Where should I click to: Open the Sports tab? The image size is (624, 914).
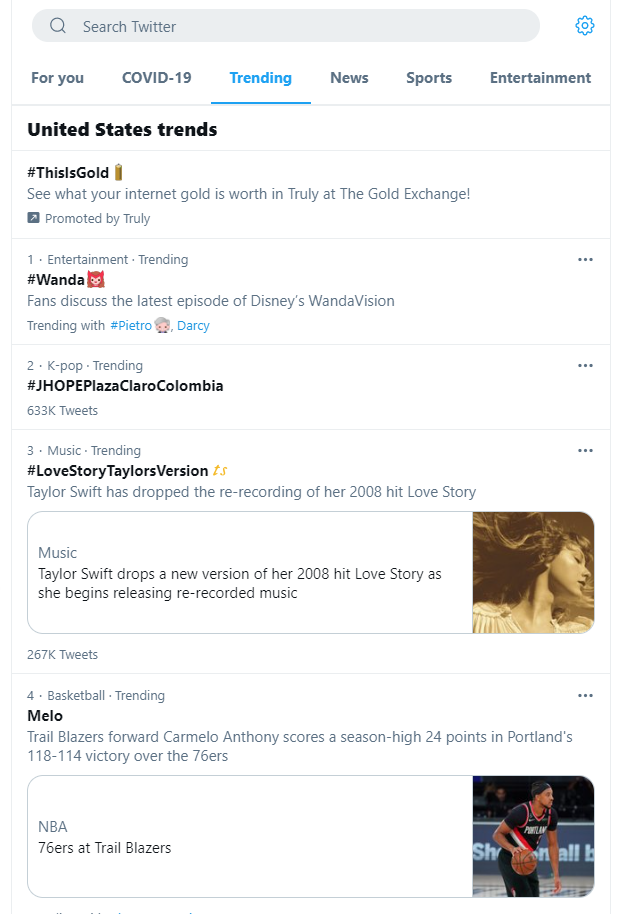click(x=429, y=78)
